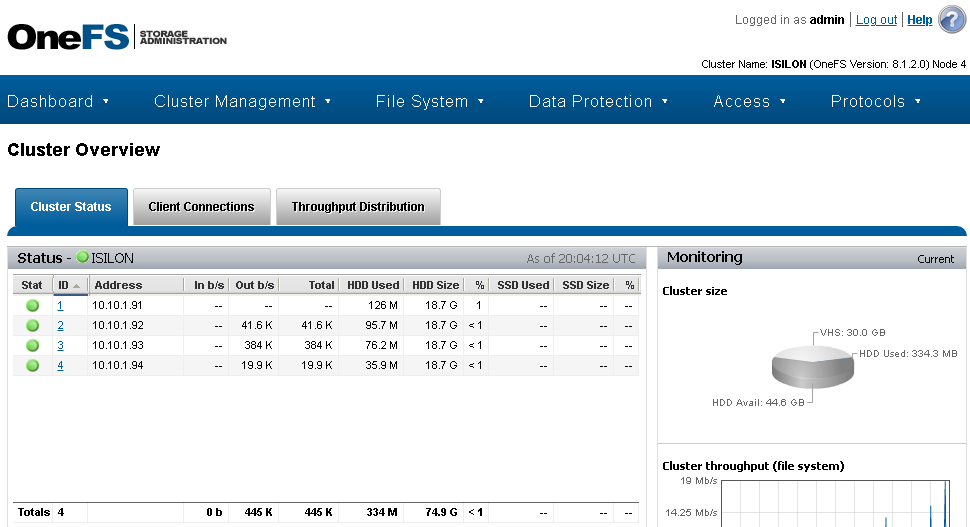Click HDD Used value 76.2 M
The width and height of the screenshot is (970, 527).
coord(381,346)
